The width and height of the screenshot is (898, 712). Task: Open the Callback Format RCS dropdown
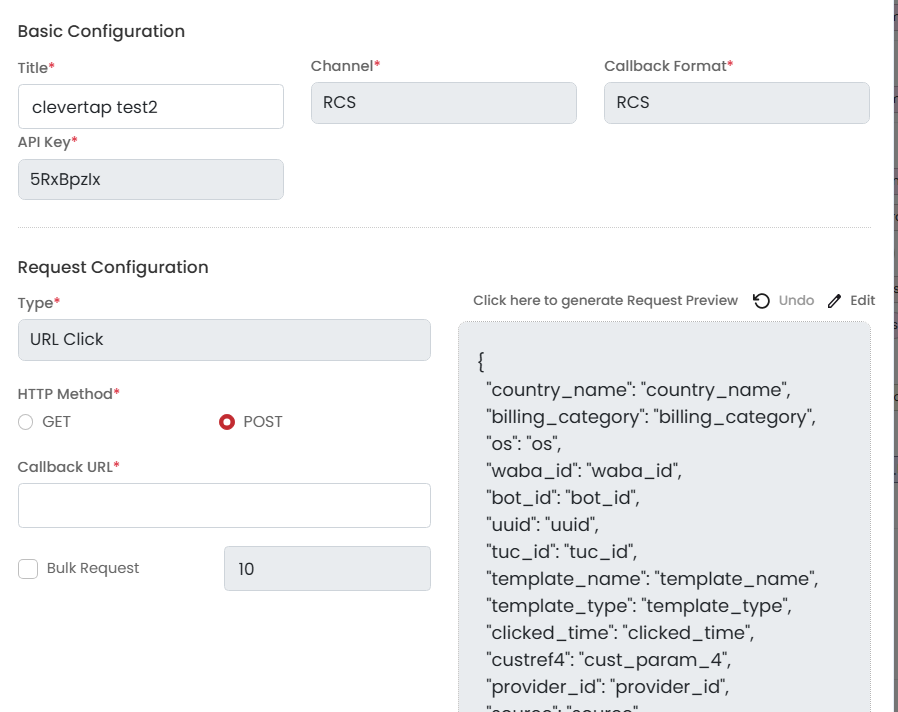[736, 103]
